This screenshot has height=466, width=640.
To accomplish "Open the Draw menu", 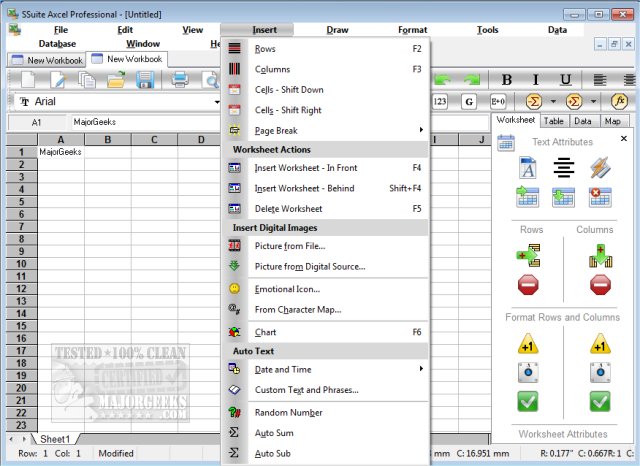I will pos(338,30).
